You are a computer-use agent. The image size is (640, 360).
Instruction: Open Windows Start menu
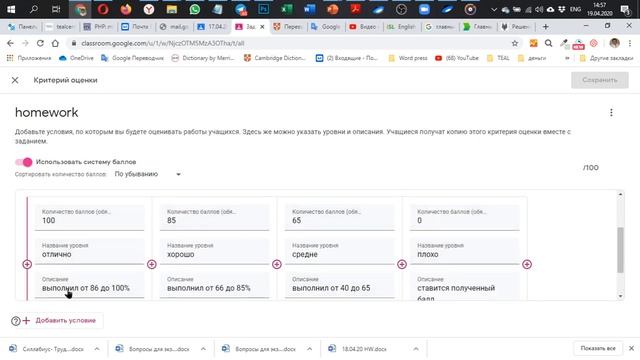click(11, 9)
